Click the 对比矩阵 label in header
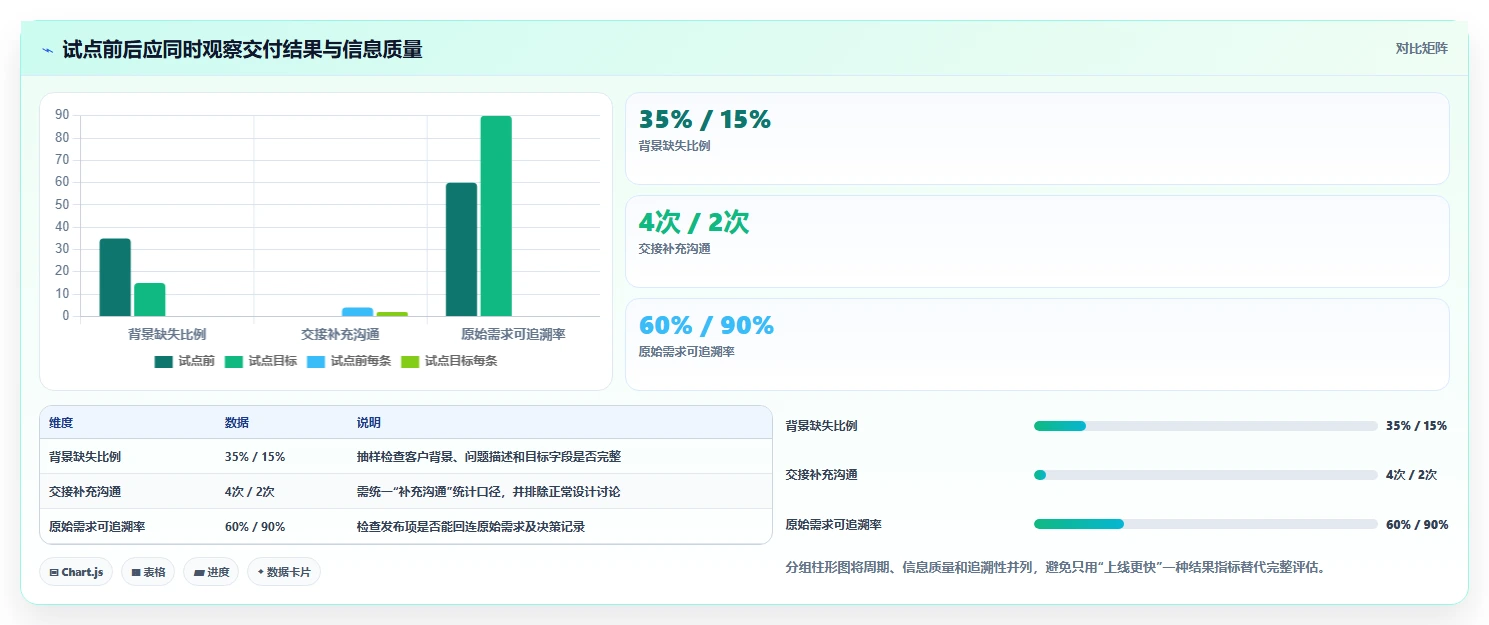This screenshot has height=625, width=1489. [1422, 48]
